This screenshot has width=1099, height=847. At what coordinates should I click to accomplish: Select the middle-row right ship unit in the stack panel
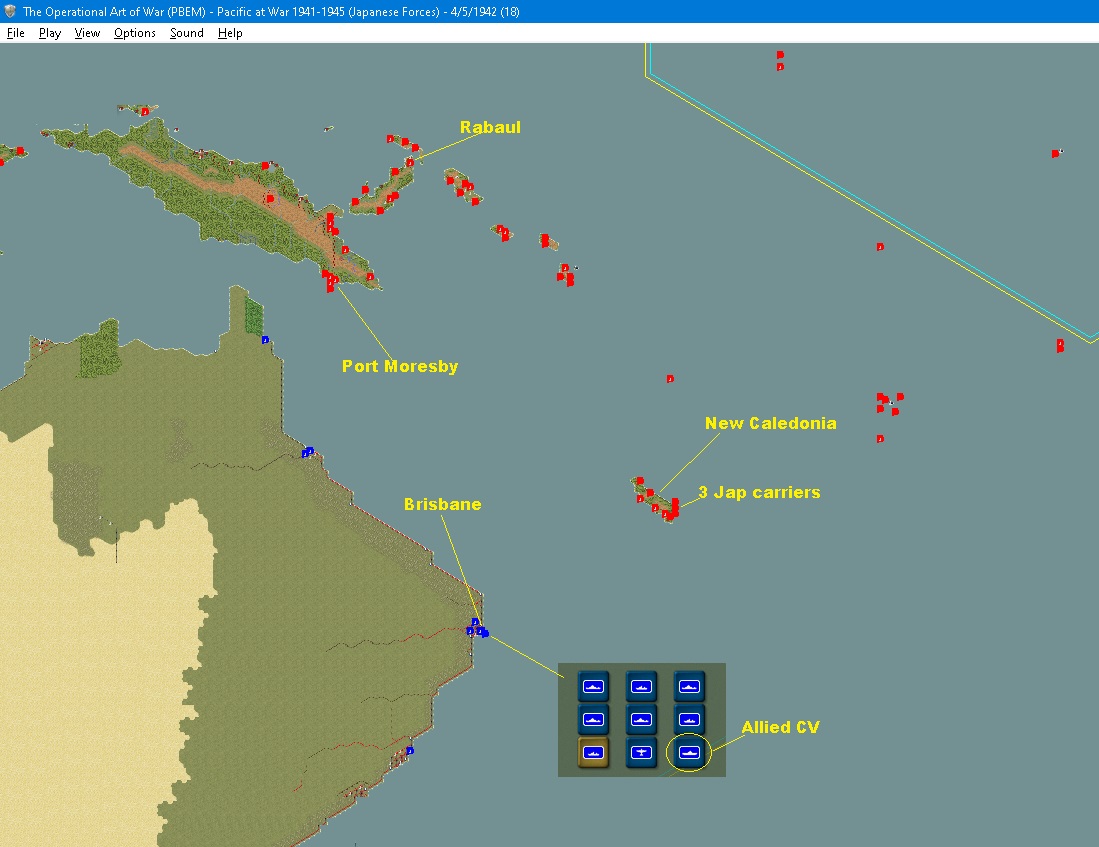[689, 719]
